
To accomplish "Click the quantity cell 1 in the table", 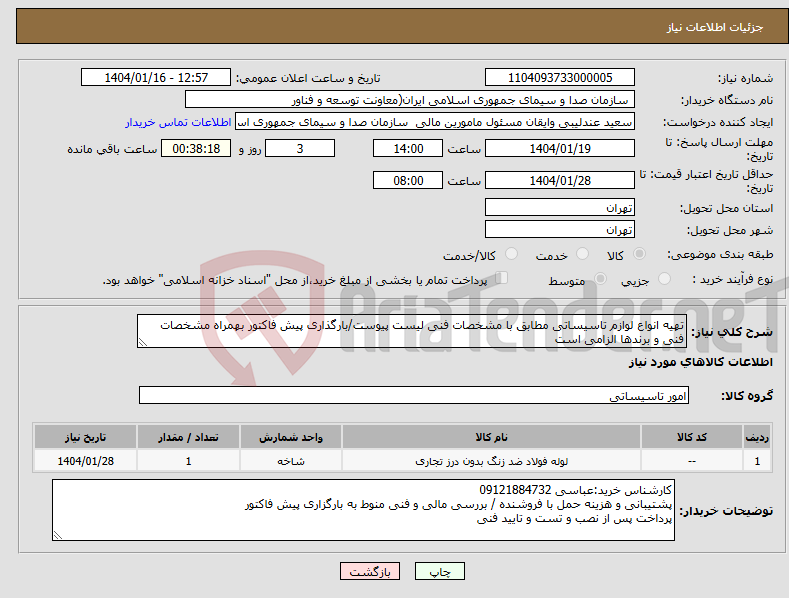I will pos(188,461).
